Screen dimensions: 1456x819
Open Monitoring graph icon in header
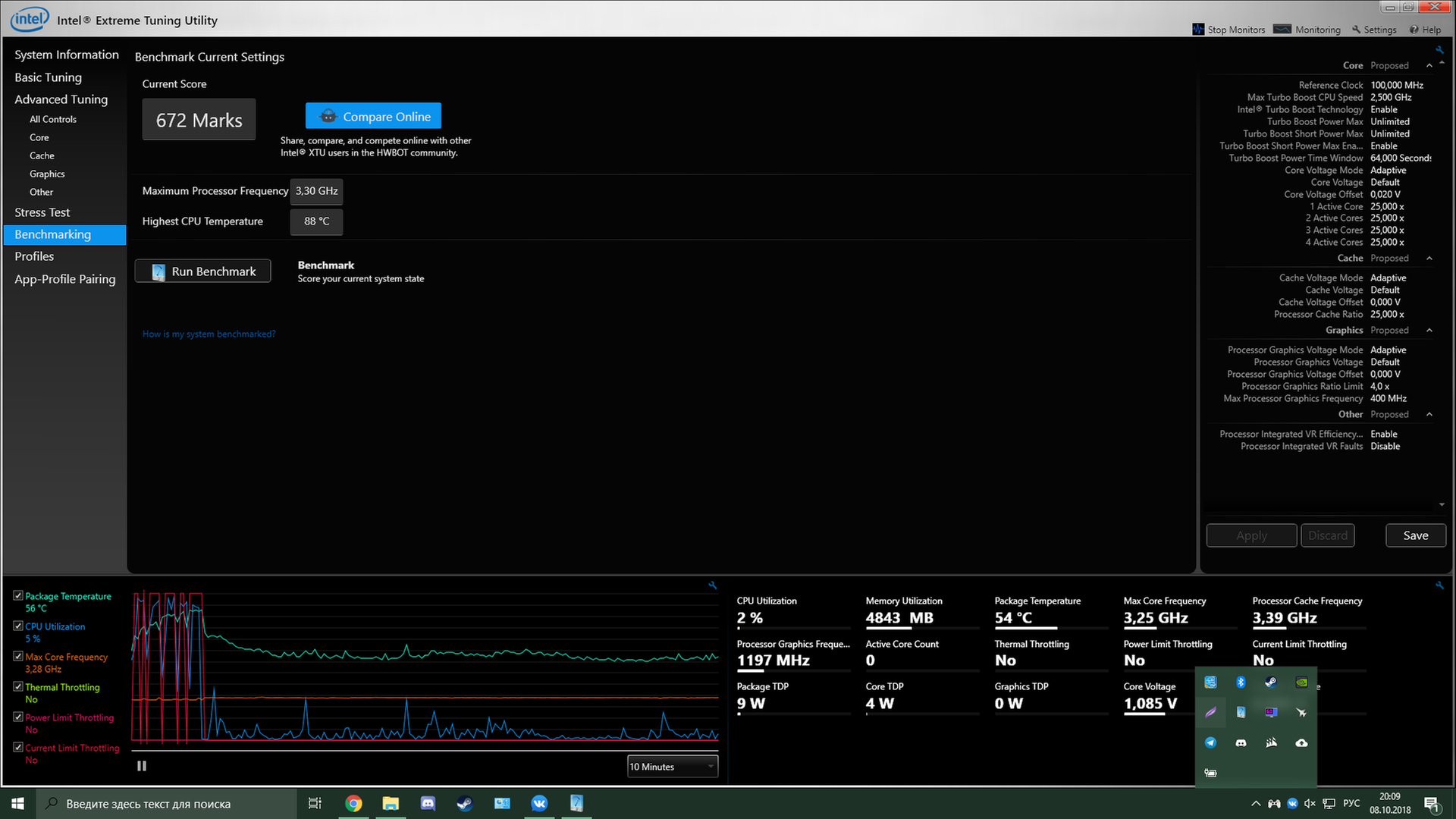(1282, 30)
